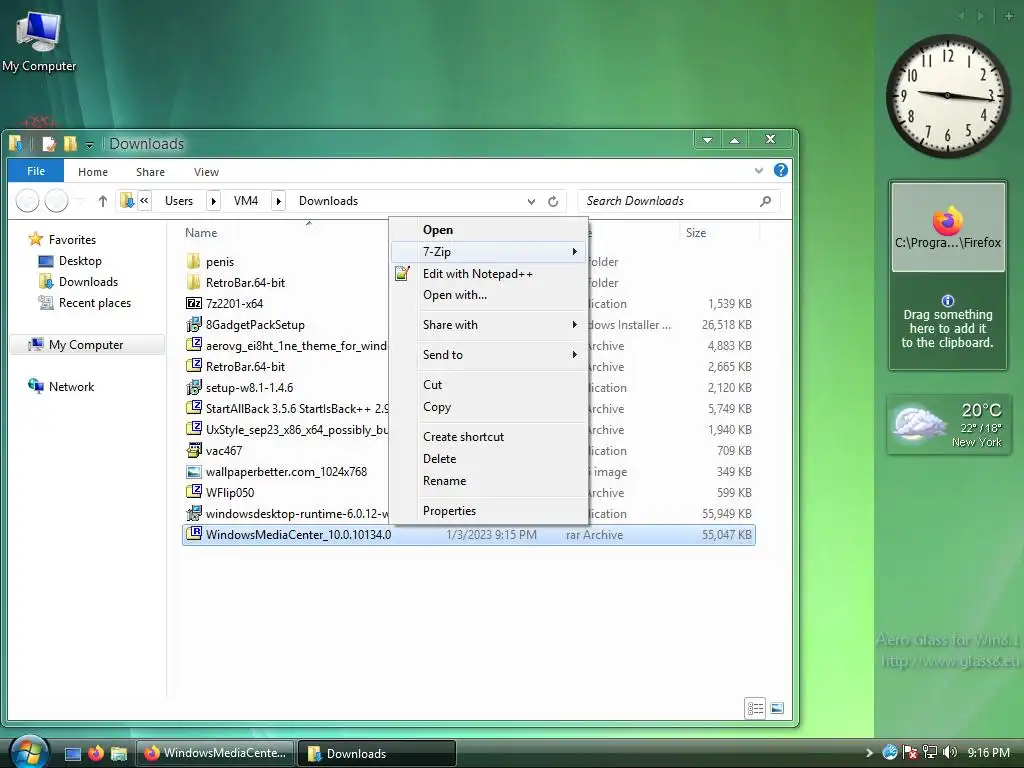Screen dimensions: 1024x768
Task: Switch to large thumbnails view icon
Action: point(777,709)
